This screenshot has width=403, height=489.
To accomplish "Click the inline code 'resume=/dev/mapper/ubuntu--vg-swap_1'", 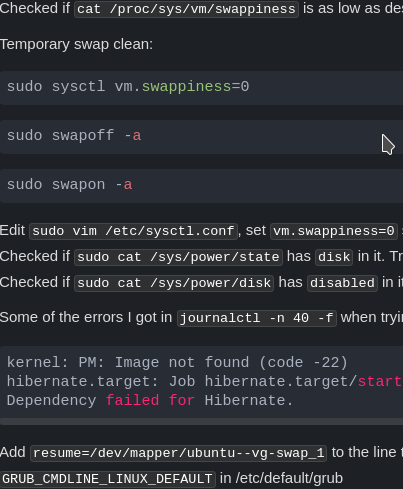I will (179, 453).
